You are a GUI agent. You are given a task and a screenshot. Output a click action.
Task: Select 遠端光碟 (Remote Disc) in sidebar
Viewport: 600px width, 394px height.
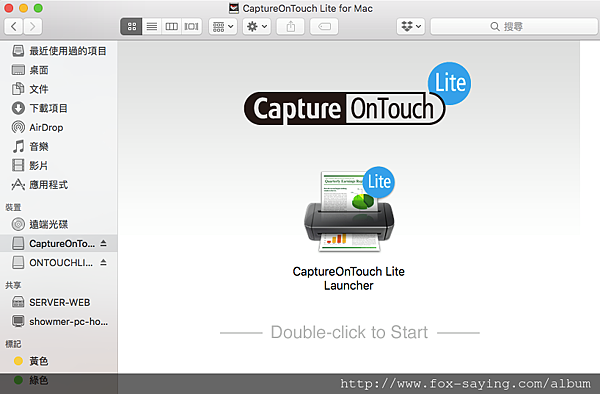[59, 224]
